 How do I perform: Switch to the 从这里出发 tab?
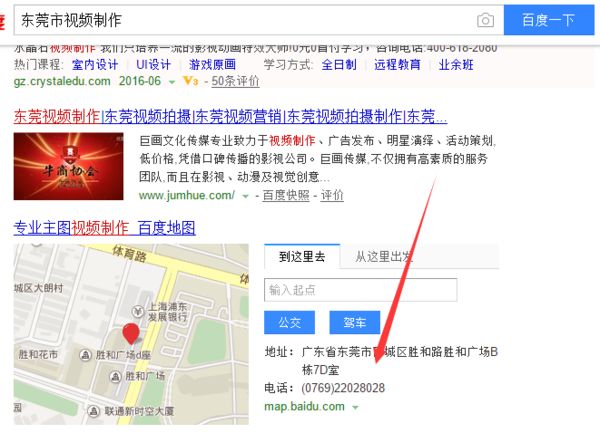384,256
